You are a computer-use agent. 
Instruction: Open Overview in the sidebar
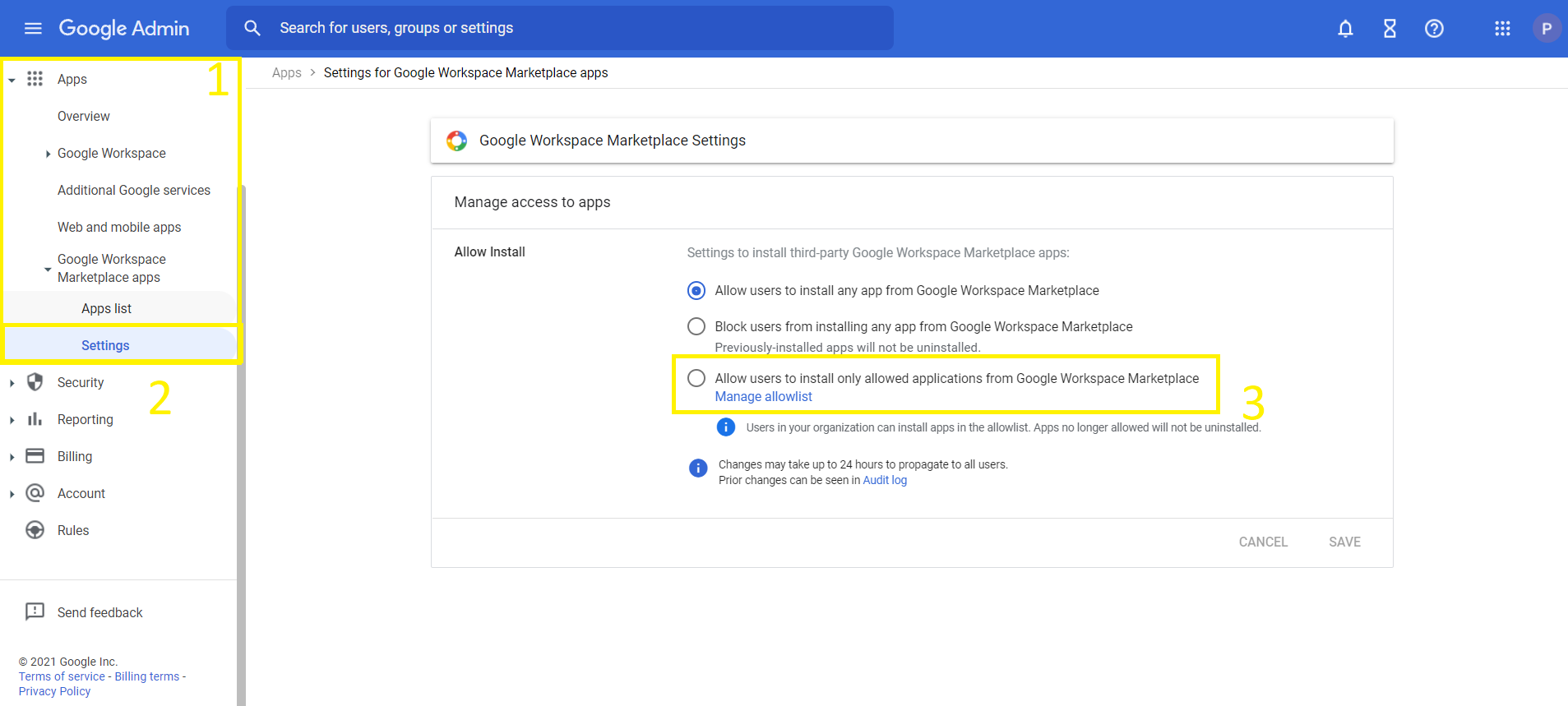point(83,116)
